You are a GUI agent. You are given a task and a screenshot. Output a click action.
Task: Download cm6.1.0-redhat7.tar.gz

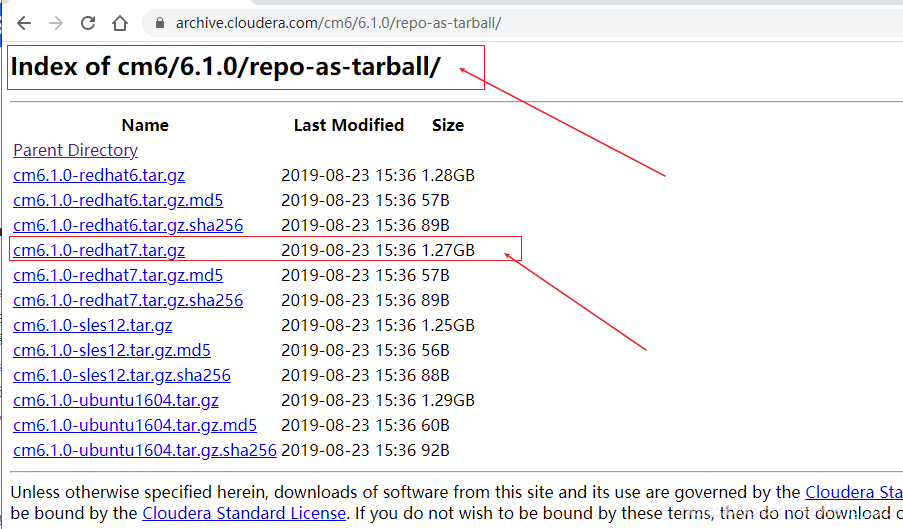click(x=99, y=250)
